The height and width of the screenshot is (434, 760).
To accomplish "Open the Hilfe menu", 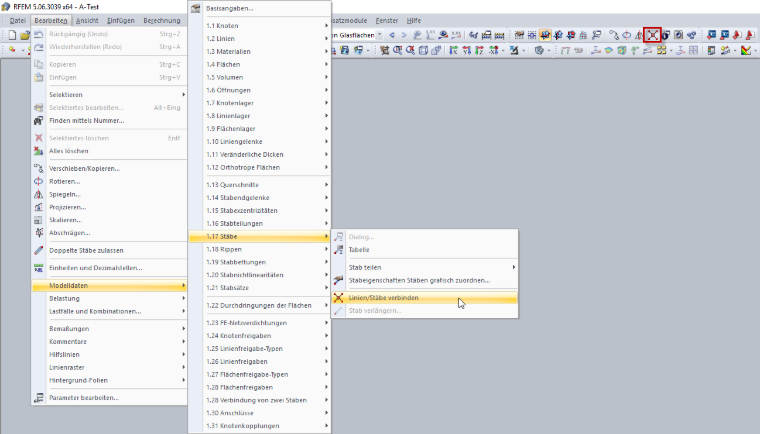I will [413, 20].
